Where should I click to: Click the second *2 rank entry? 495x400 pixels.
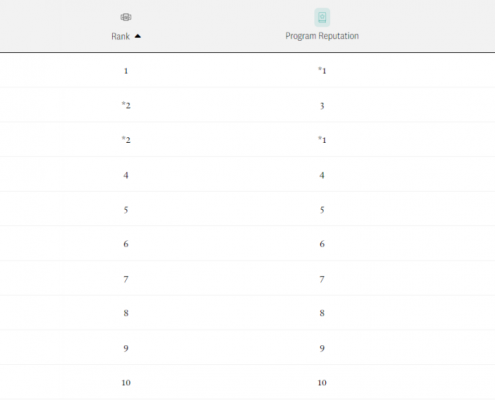pos(126,140)
